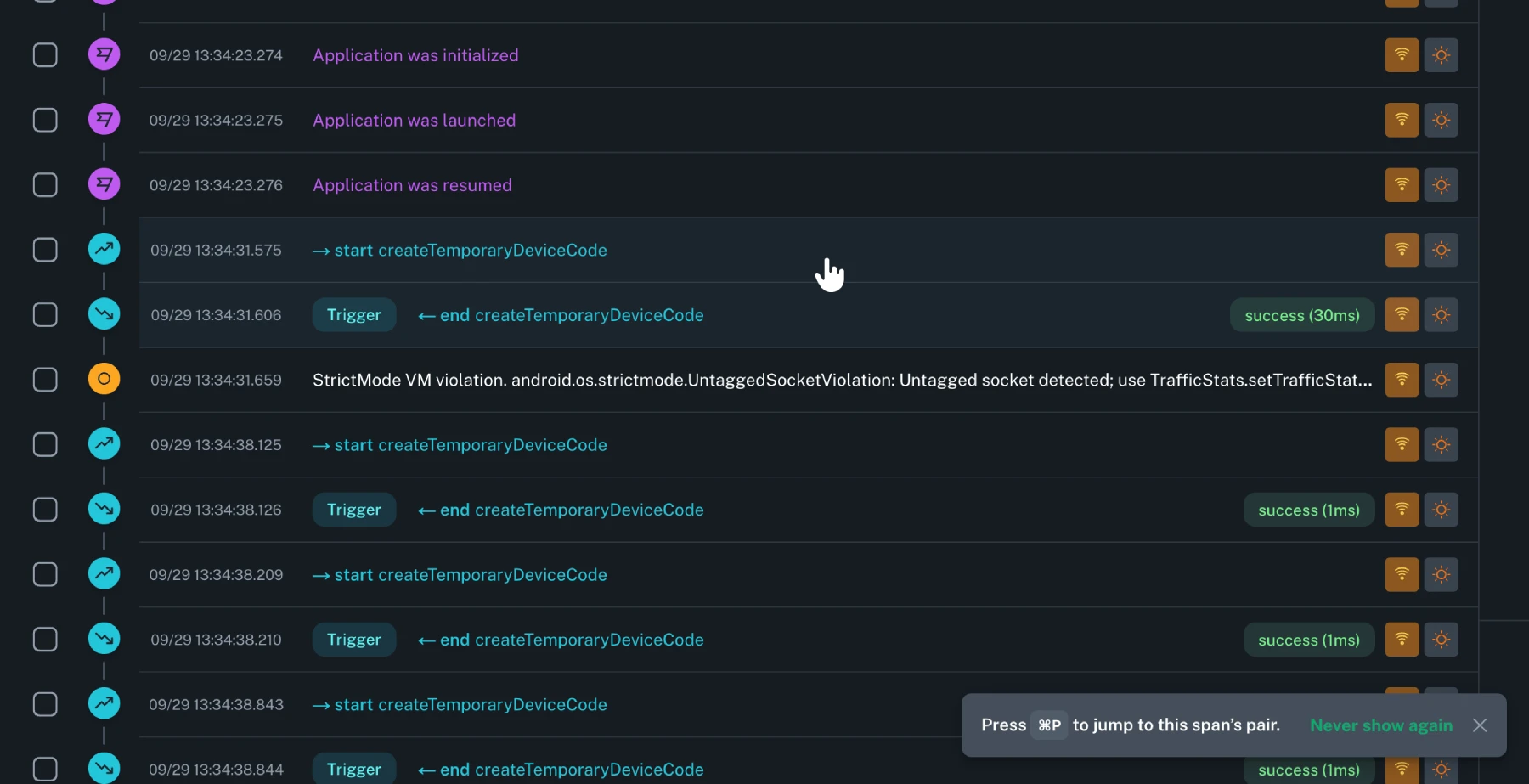Click the Trigger badge at 13:34:38.126
This screenshot has width=1529, height=784.
(354, 510)
